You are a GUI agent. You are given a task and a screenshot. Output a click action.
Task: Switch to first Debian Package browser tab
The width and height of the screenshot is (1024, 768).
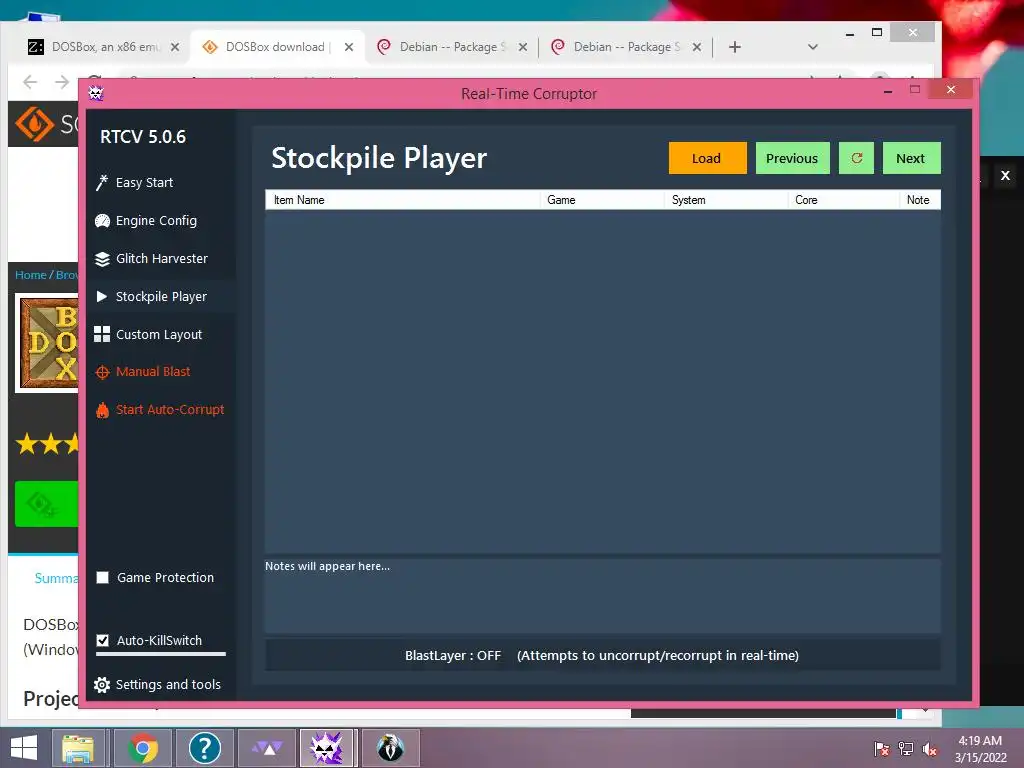tap(452, 47)
